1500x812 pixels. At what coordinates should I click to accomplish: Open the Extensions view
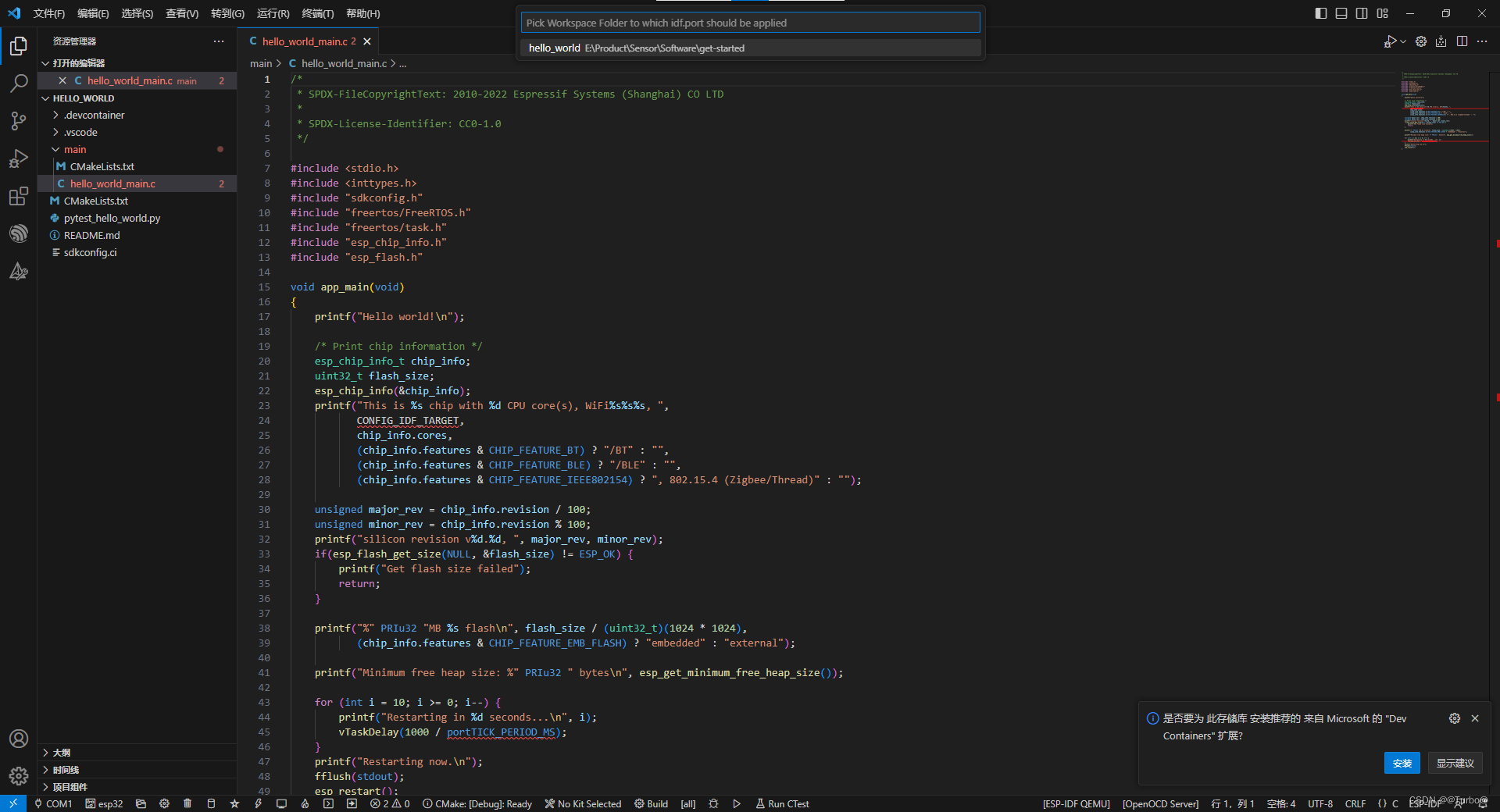[19, 196]
